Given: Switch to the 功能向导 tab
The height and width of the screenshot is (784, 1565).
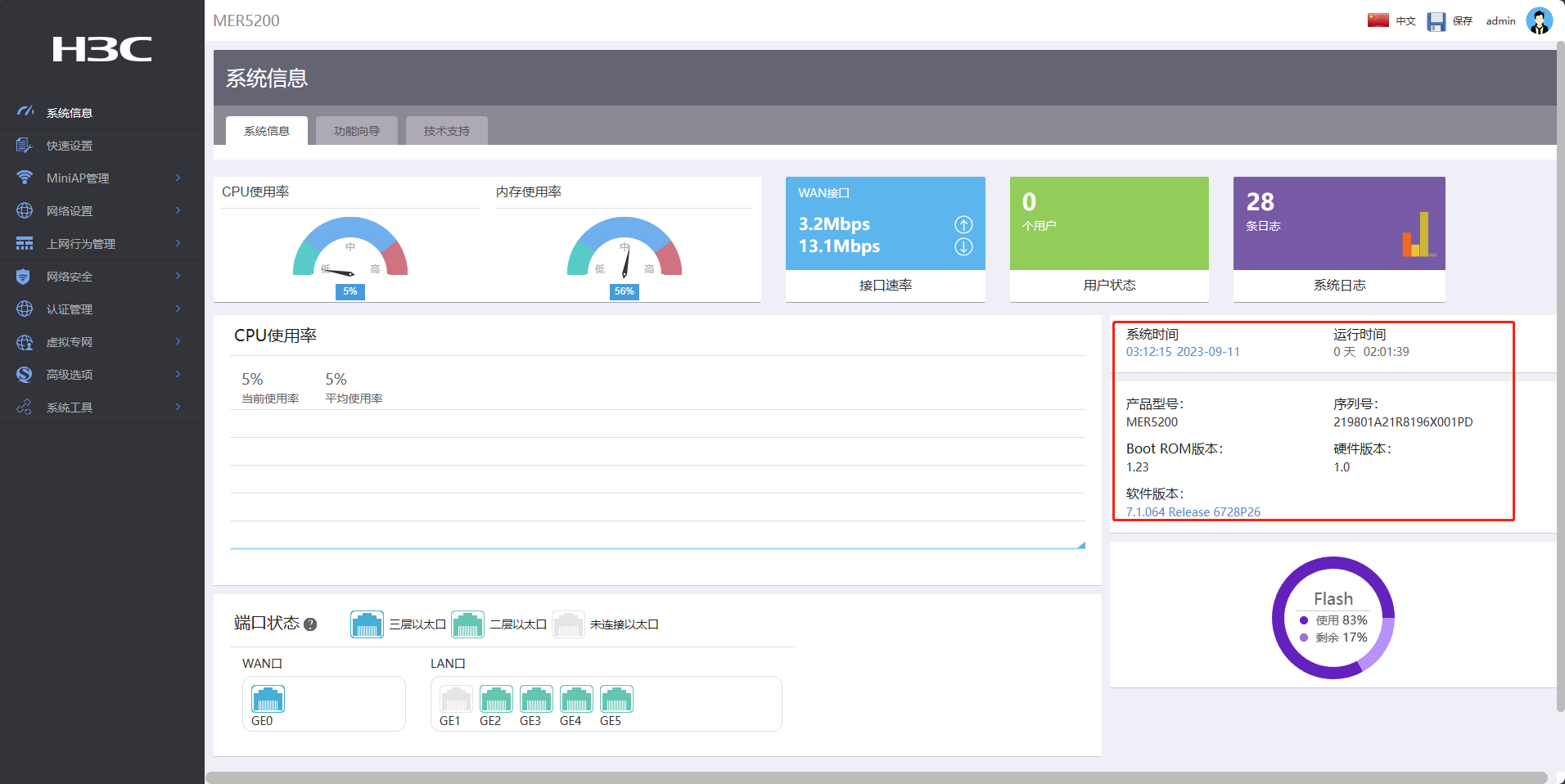Looking at the screenshot, I should 357,131.
